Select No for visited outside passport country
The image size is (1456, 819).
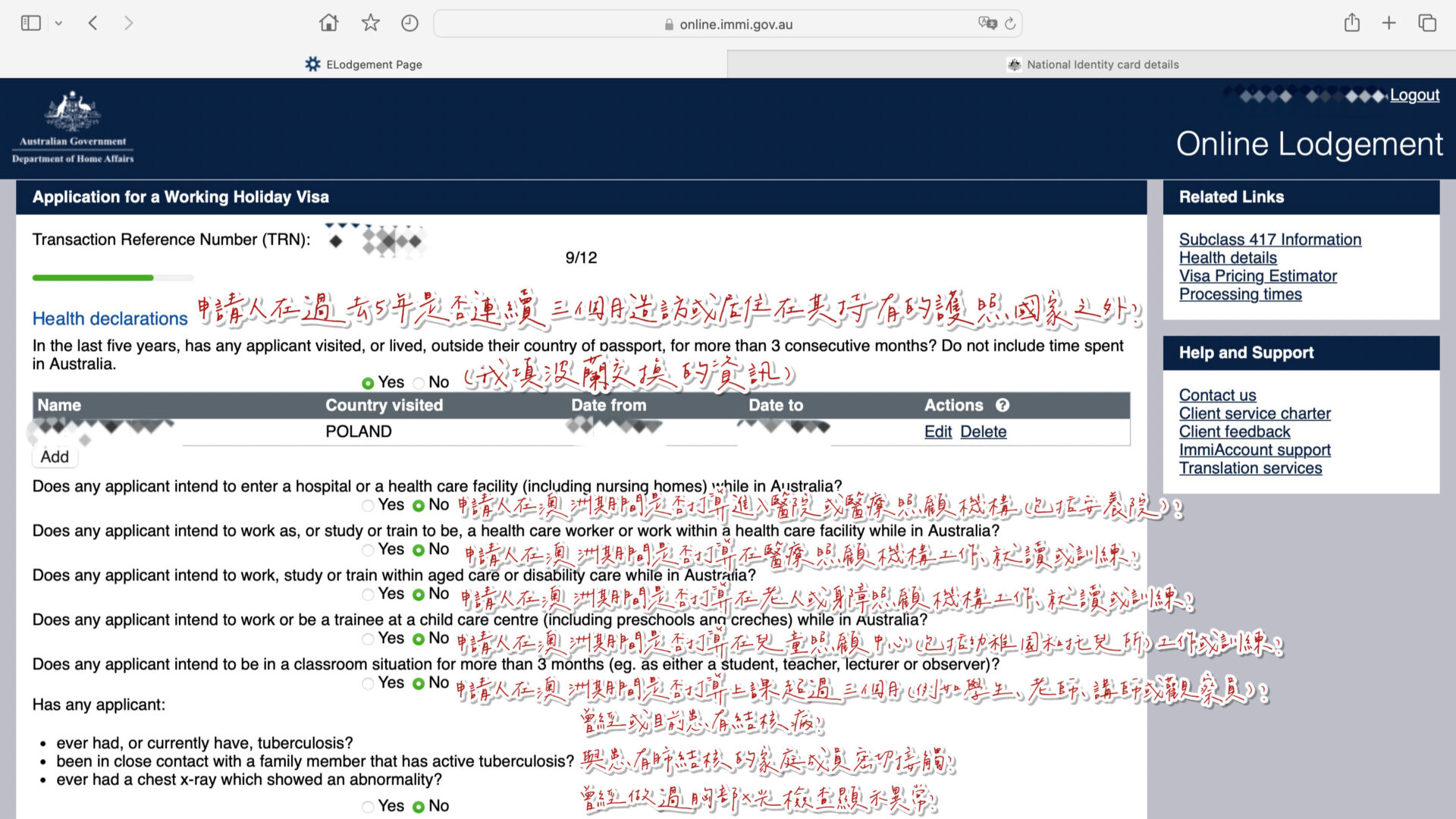click(419, 383)
